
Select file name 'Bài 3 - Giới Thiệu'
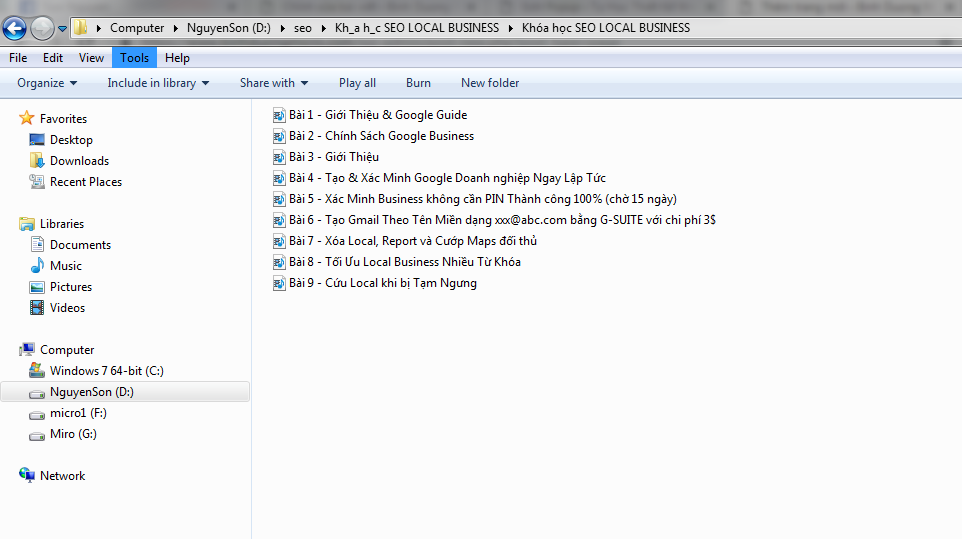click(x=334, y=156)
